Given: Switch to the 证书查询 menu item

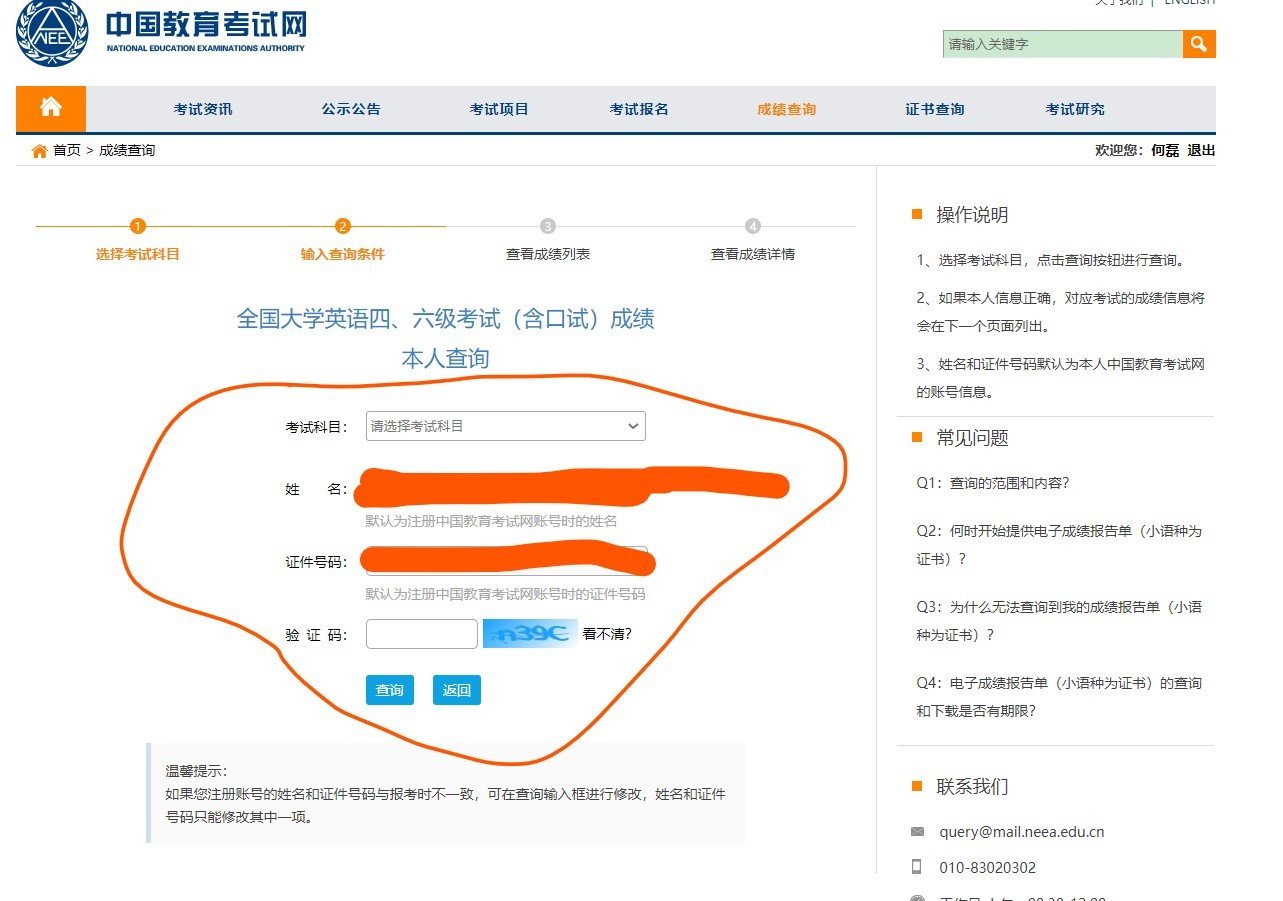Looking at the screenshot, I should point(933,109).
